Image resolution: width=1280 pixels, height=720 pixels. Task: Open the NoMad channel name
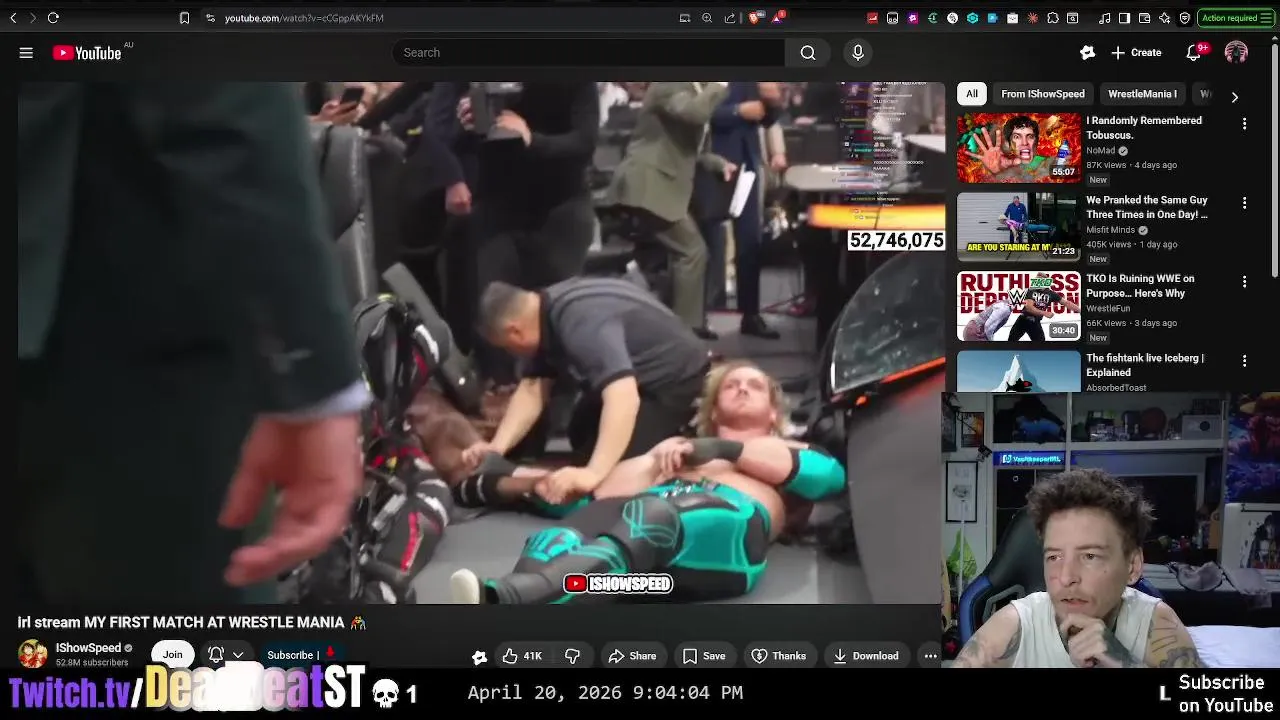(x=1100, y=151)
